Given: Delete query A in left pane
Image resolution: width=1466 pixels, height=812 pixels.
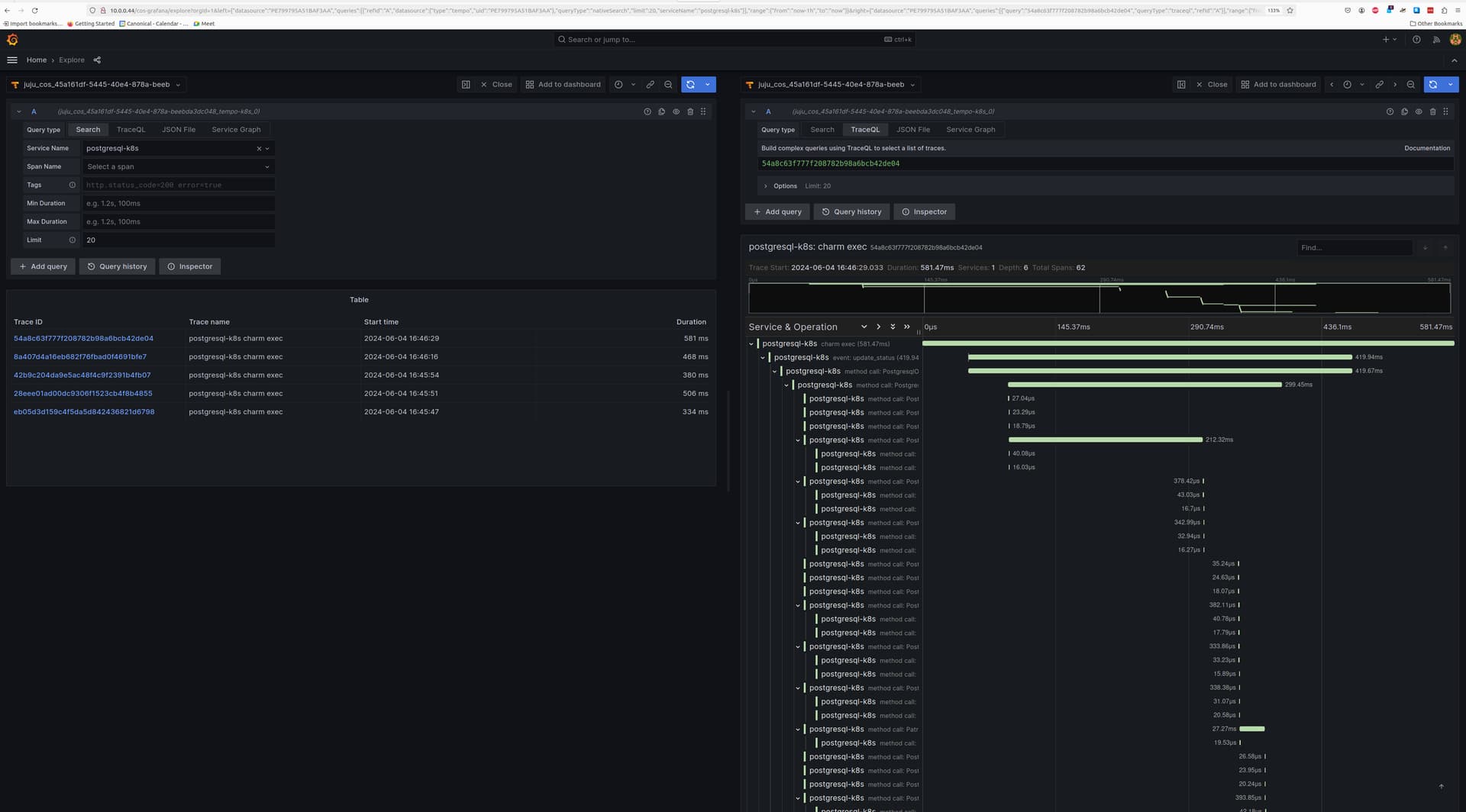Looking at the screenshot, I should tap(690, 111).
